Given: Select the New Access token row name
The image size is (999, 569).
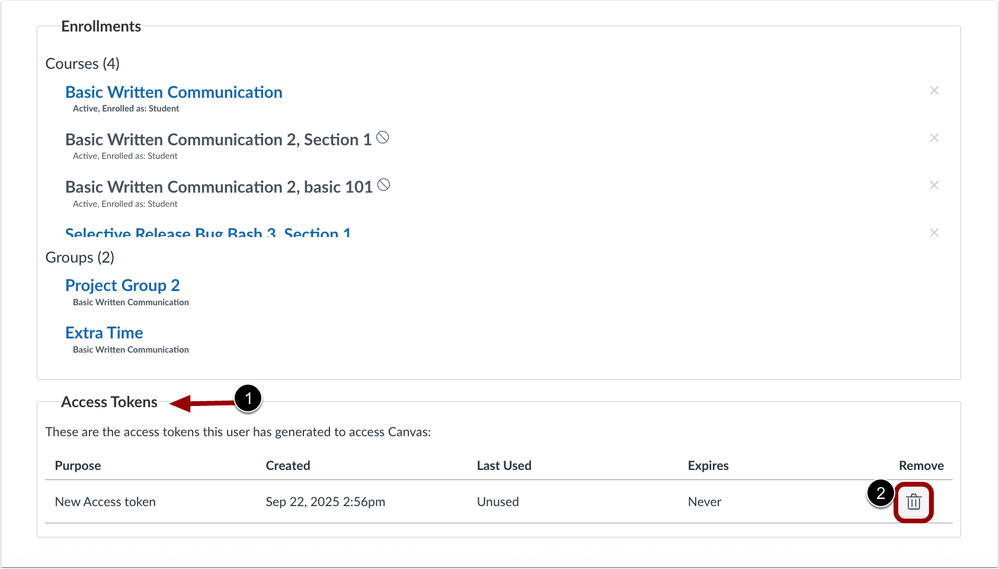Looking at the screenshot, I should [105, 502].
